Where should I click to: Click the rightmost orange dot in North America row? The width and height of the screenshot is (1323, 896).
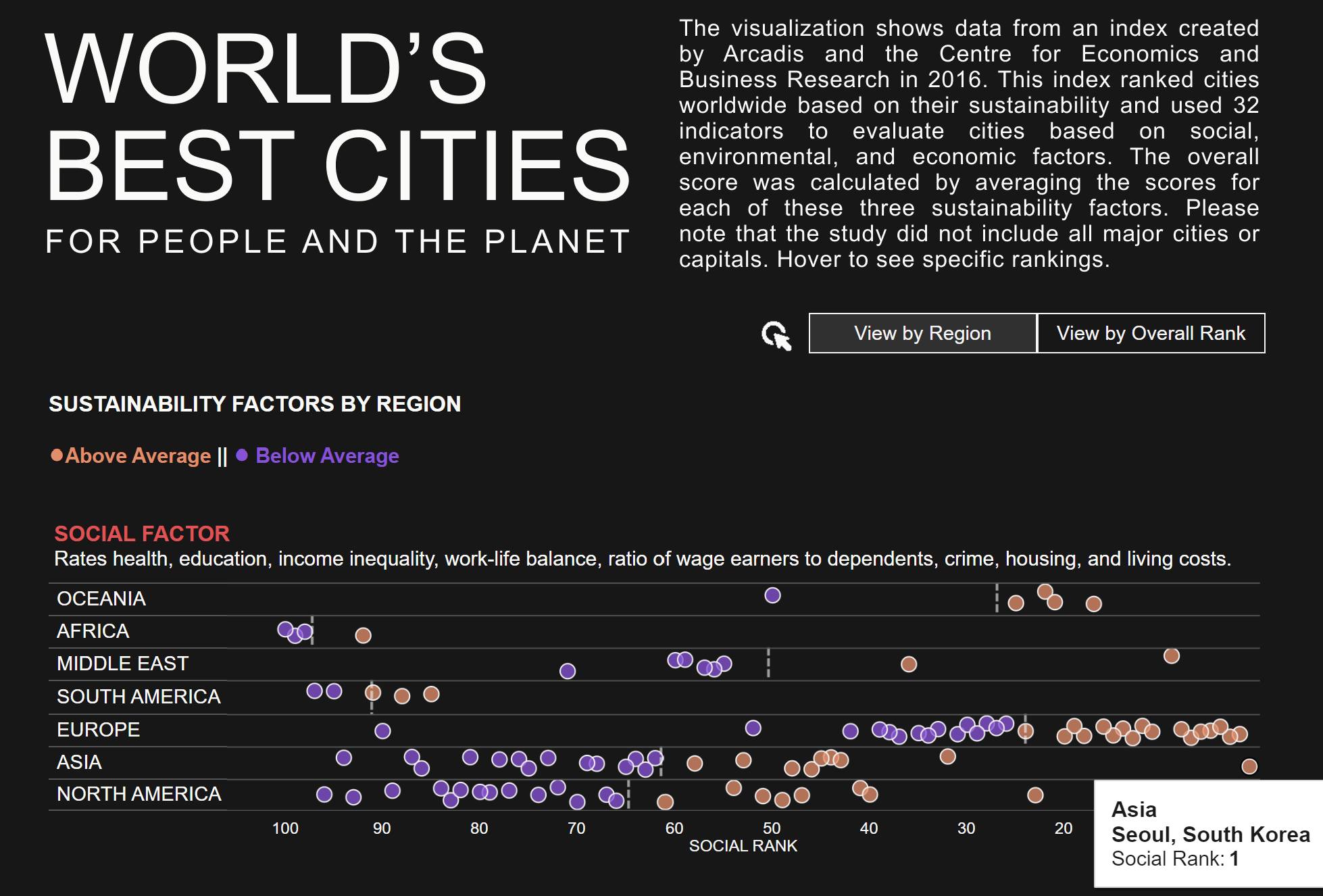tap(1035, 795)
